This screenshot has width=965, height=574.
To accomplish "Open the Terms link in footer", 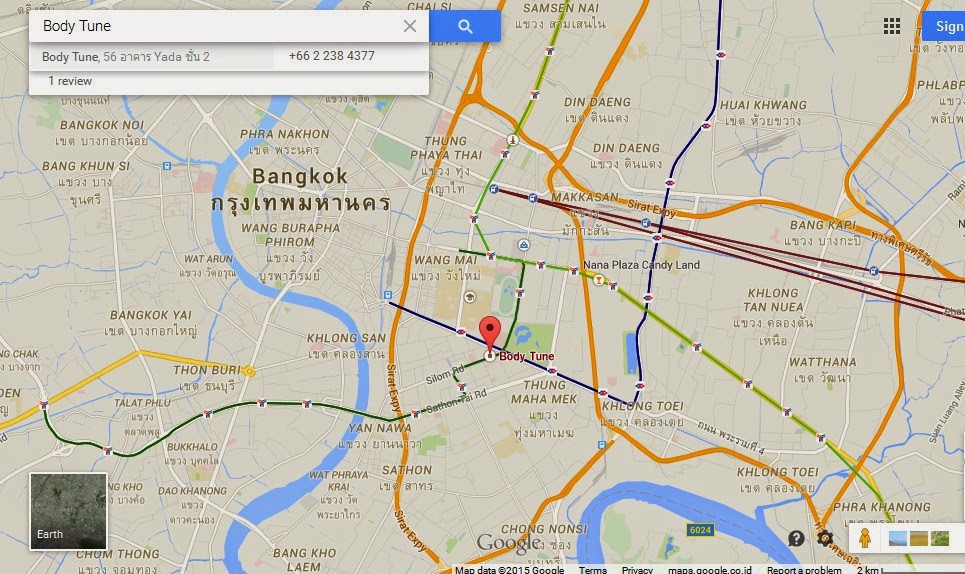I will (593, 570).
